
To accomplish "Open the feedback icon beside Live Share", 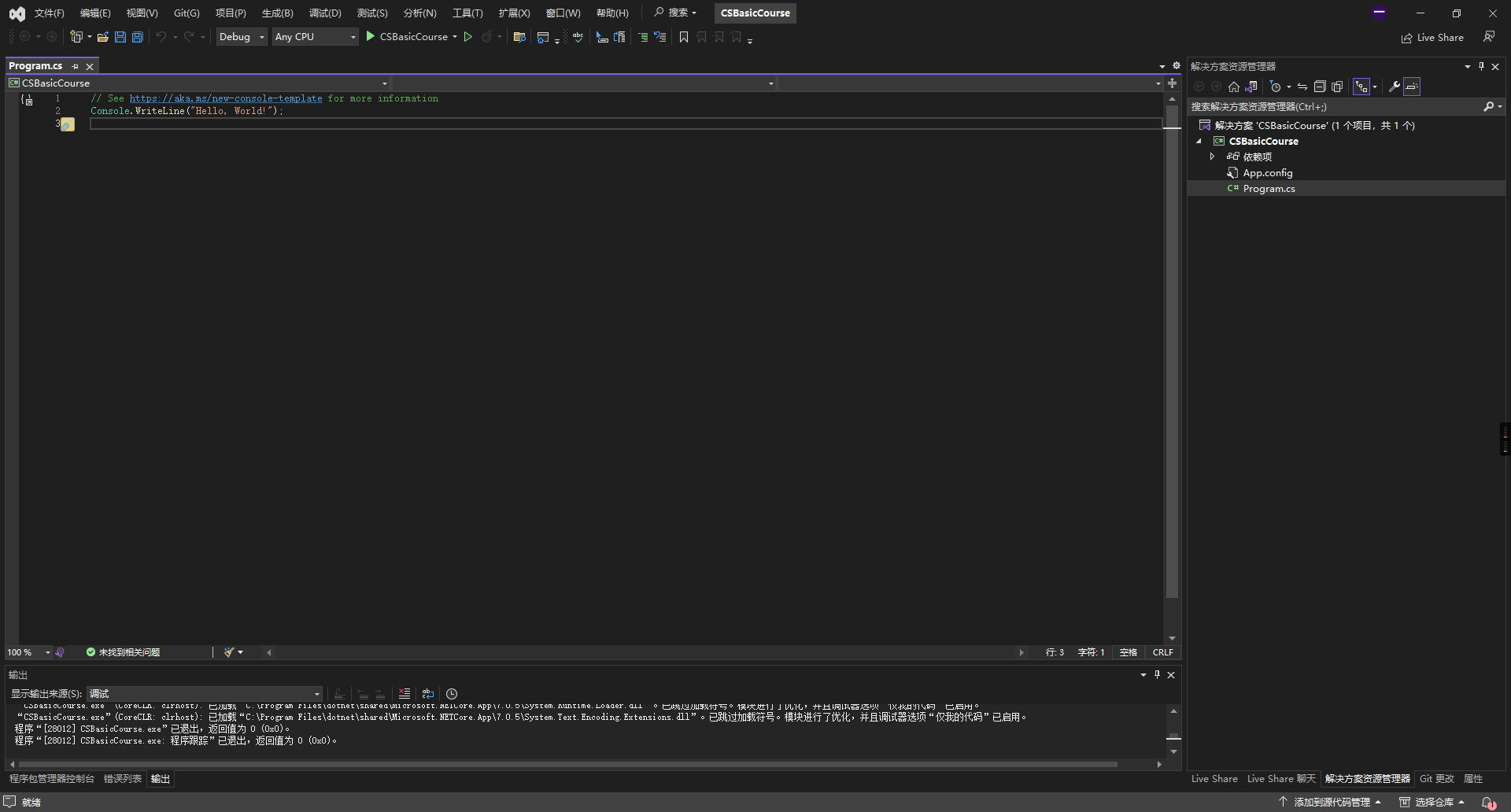I will (x=1488, y=37).
